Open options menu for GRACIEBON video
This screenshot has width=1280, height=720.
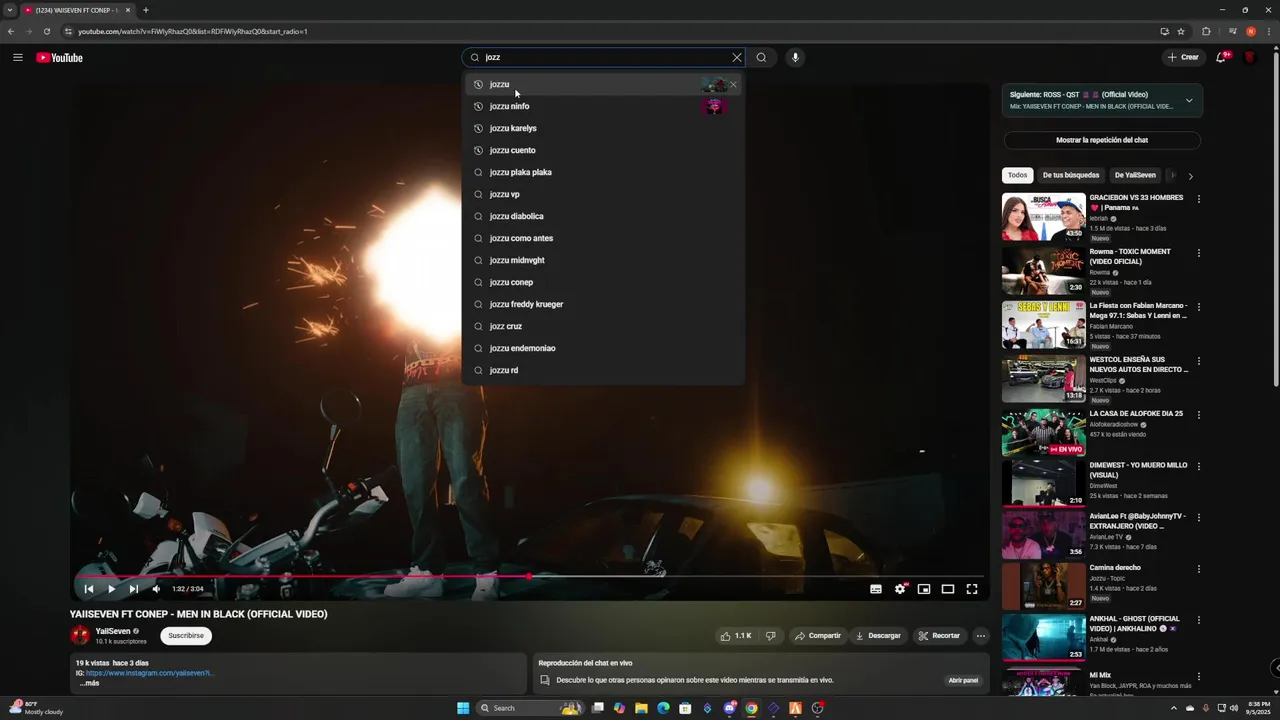[1198, 199]
